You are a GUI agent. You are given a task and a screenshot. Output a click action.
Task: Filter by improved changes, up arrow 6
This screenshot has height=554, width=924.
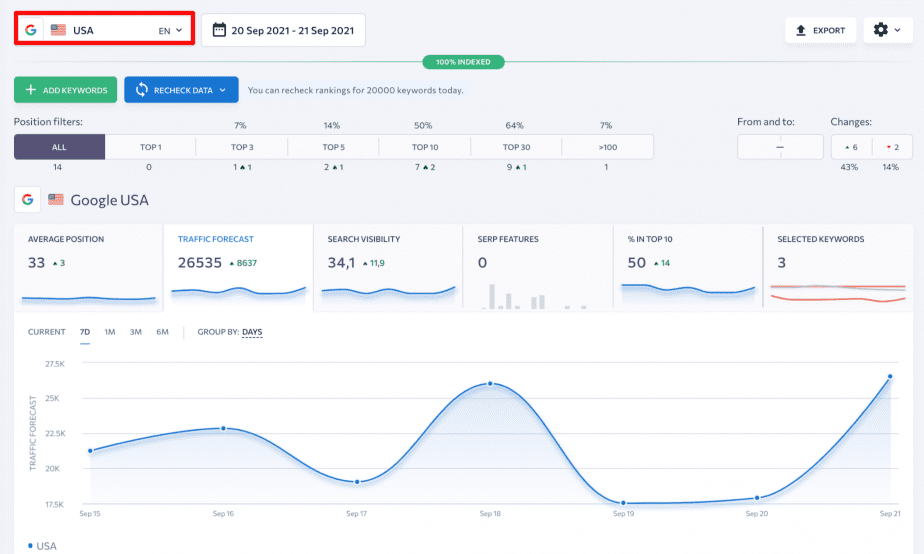click(x=852, y=147)
